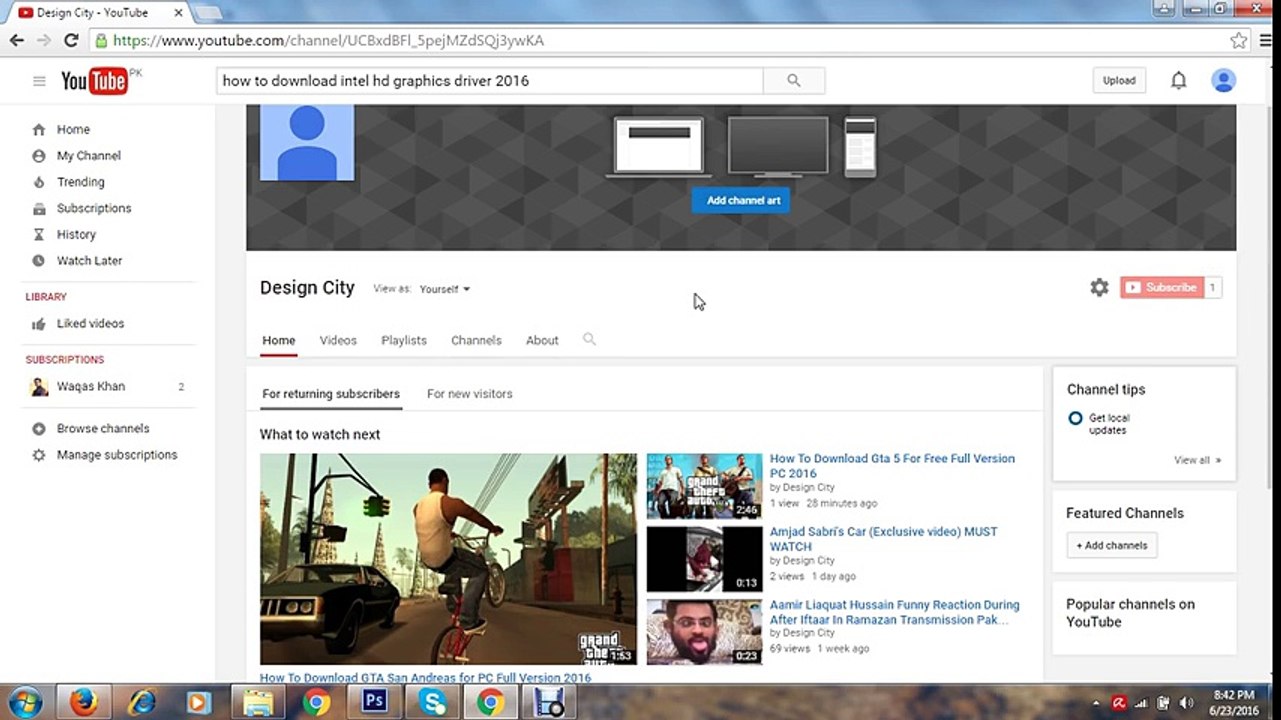
Task: Reload the page in Chrome
Action: 71,41
